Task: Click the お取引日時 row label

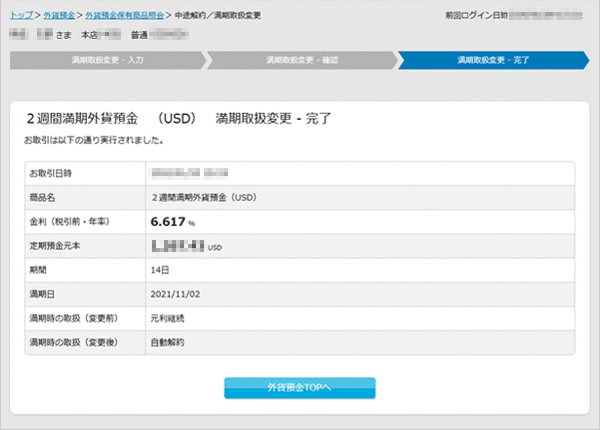Action: point(51,174)
